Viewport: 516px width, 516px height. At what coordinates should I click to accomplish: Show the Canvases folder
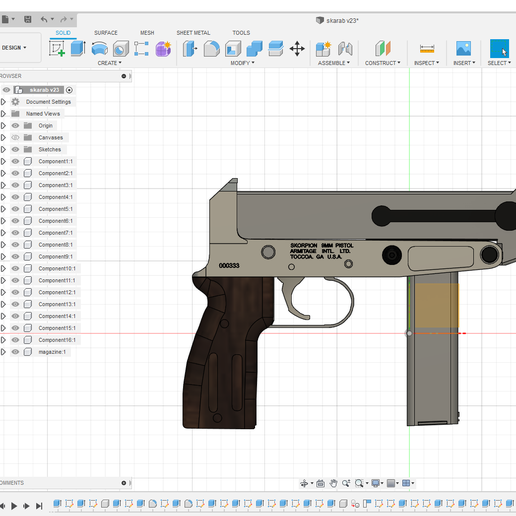(15, 137)
